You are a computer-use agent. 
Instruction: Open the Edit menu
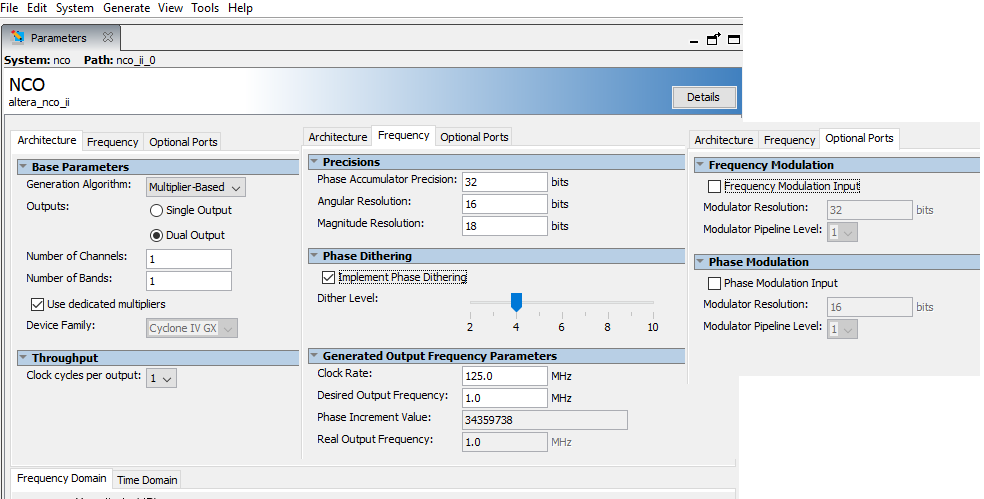(37, 8)
